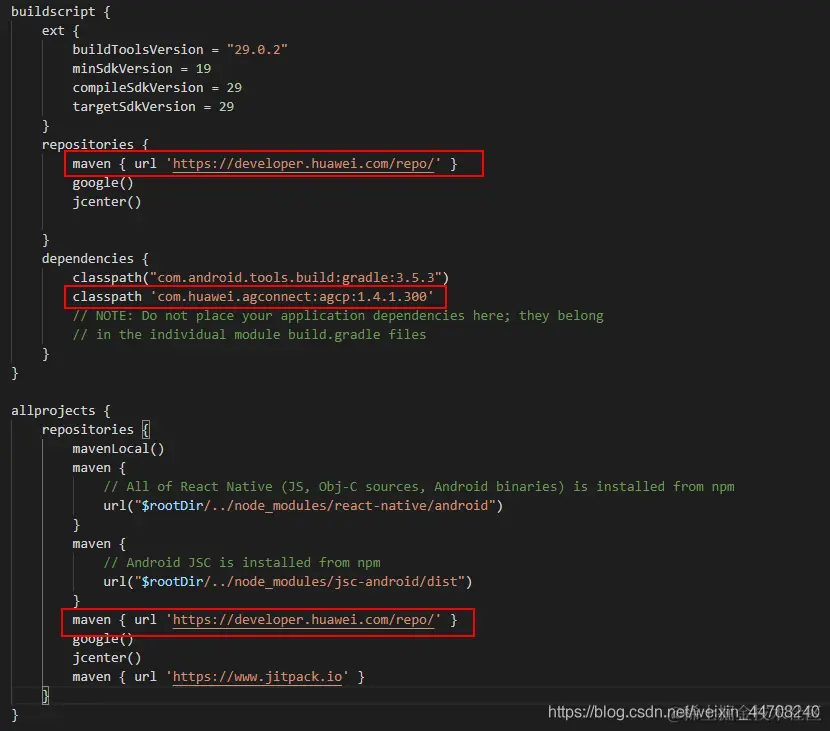This screenshot has width=830, height=731.
Task: Click jcenter() in the buildscript repositories
Action: pos(107,202)
